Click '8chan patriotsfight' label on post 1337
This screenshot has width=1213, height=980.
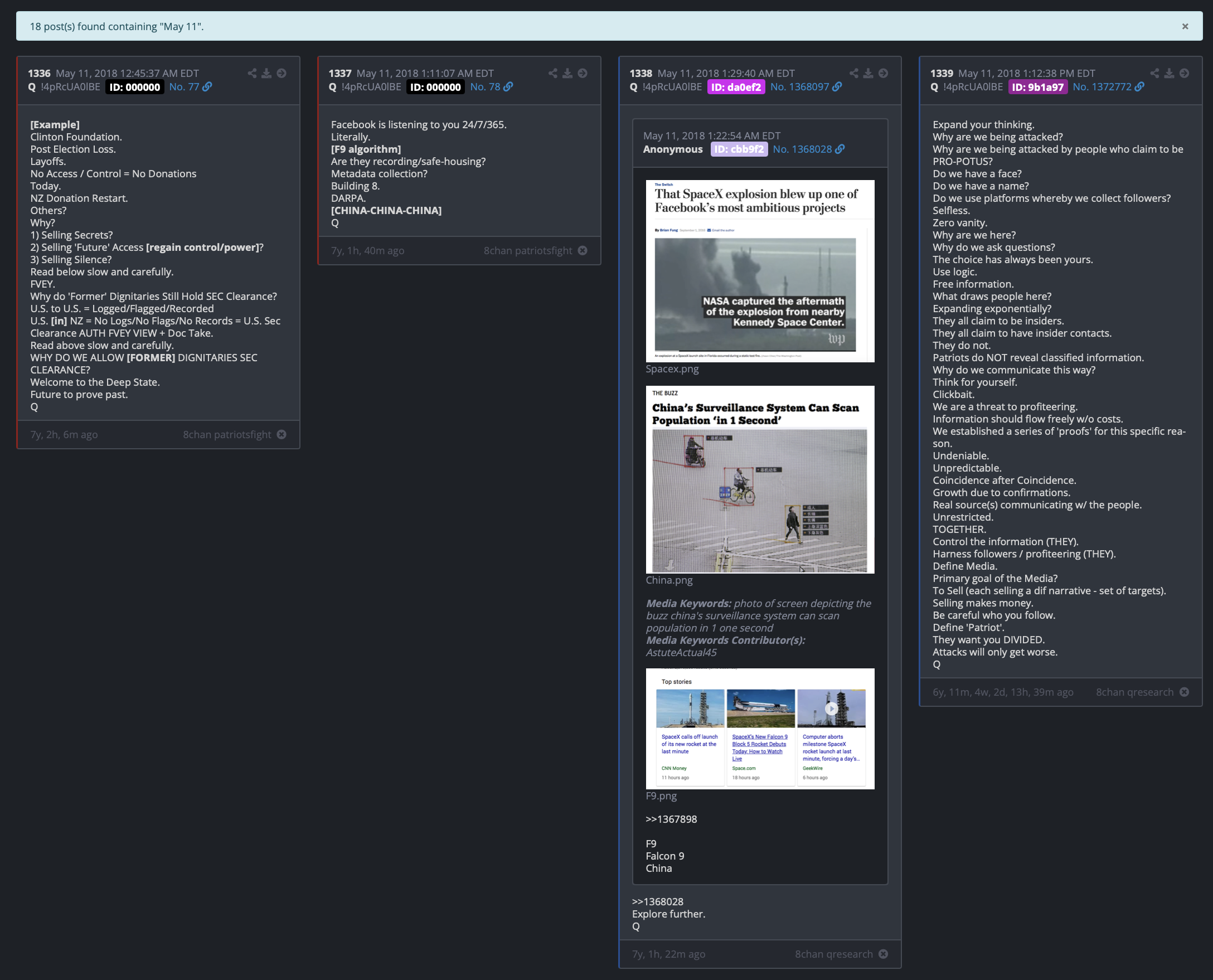(528, 251)
